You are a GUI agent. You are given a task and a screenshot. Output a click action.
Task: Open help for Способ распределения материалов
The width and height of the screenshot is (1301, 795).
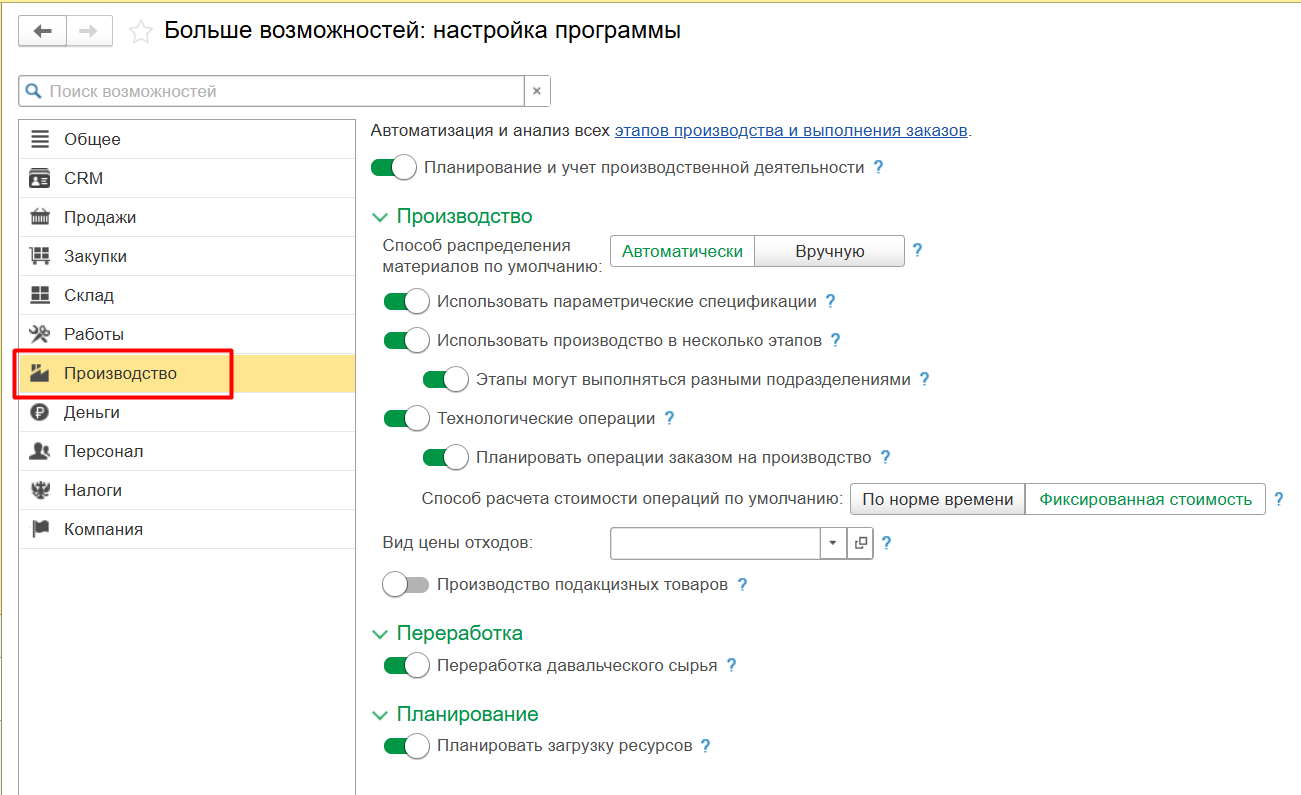click(x=917, y=250)
